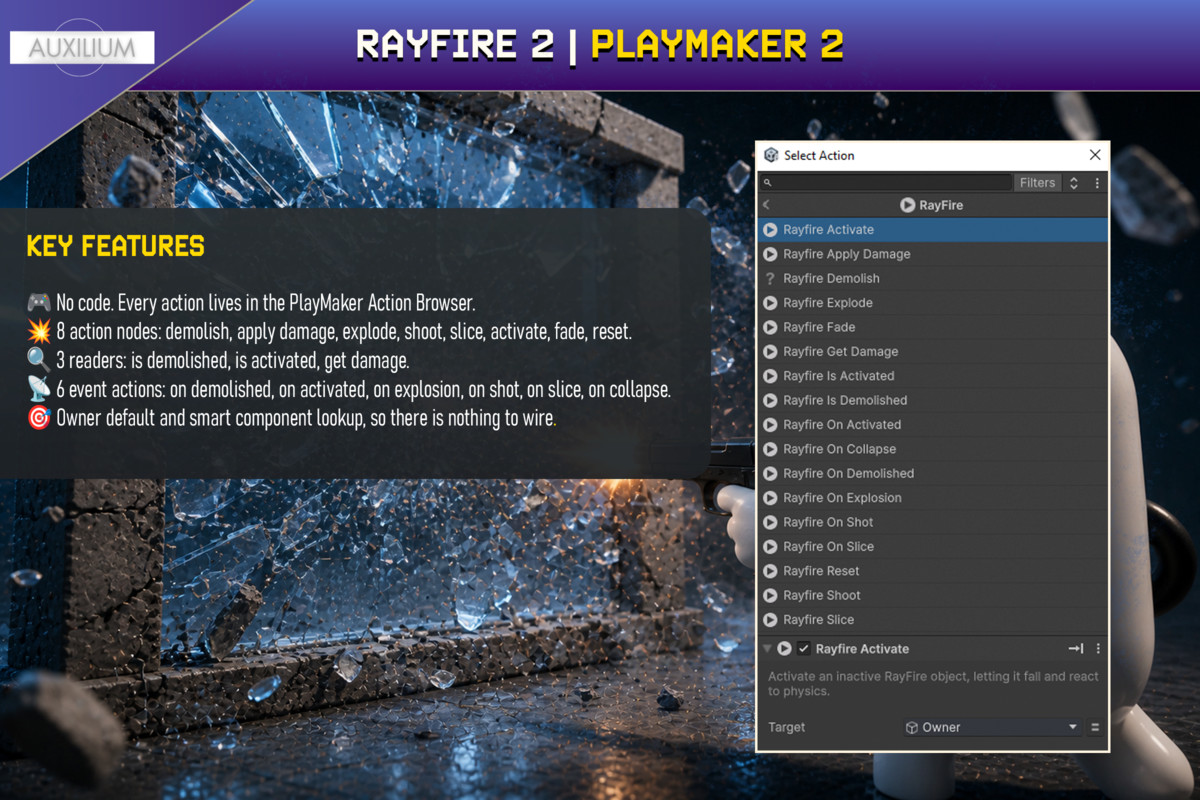Open the three-dot options menu beside Filters
Screen dimensions: 1200x800
click(x=1097, y=183)
